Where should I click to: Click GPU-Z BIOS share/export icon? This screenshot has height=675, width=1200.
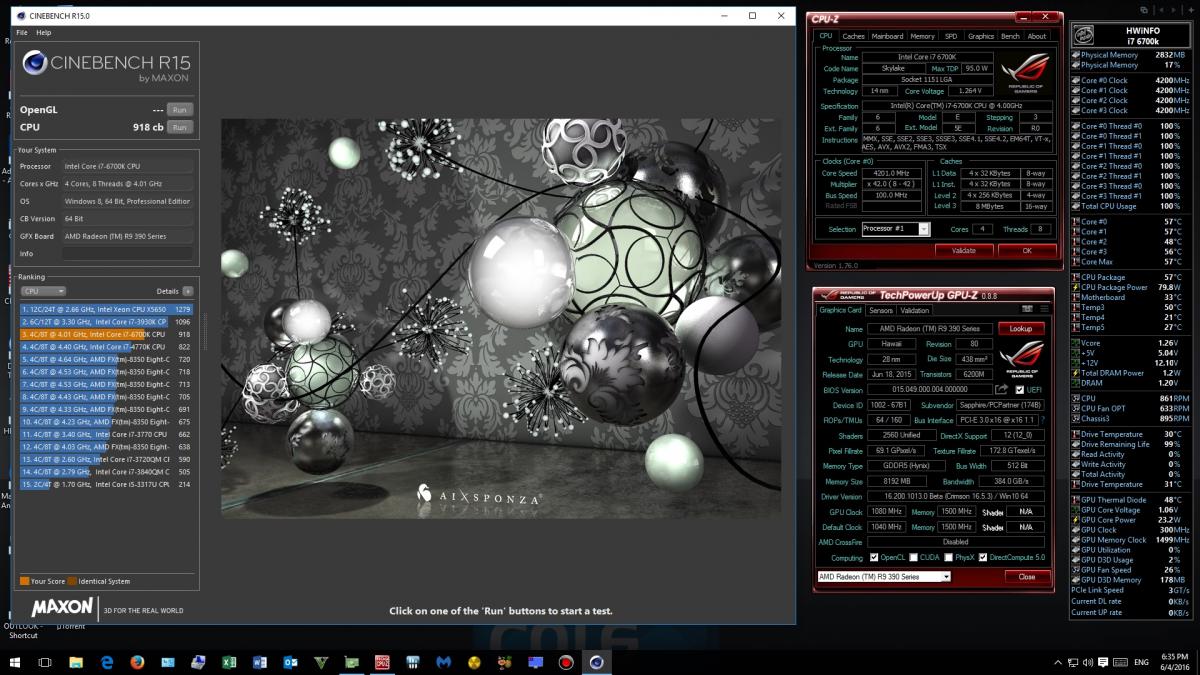point(1002,390)
